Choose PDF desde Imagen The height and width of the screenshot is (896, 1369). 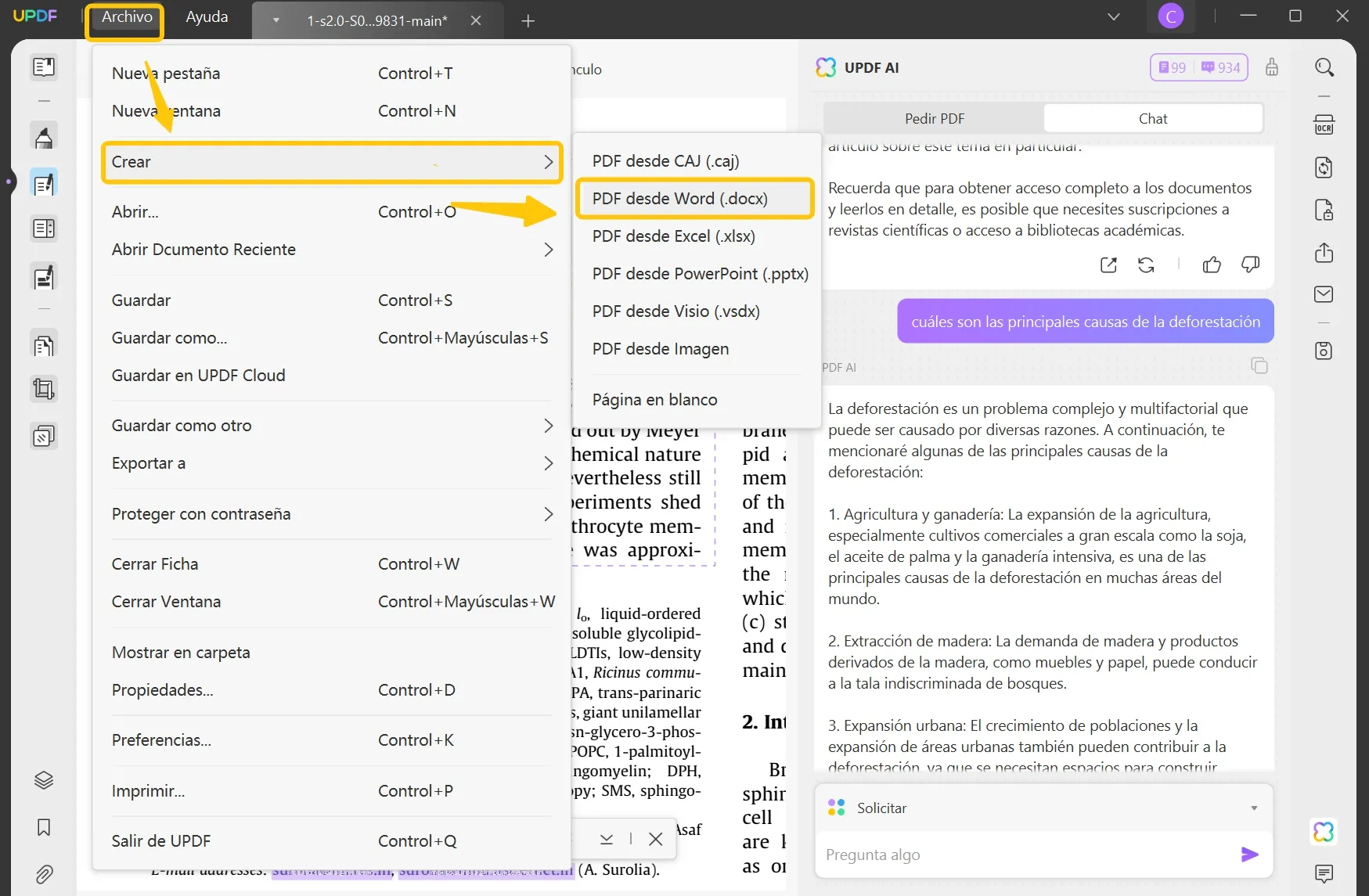(x=696, y=349)
